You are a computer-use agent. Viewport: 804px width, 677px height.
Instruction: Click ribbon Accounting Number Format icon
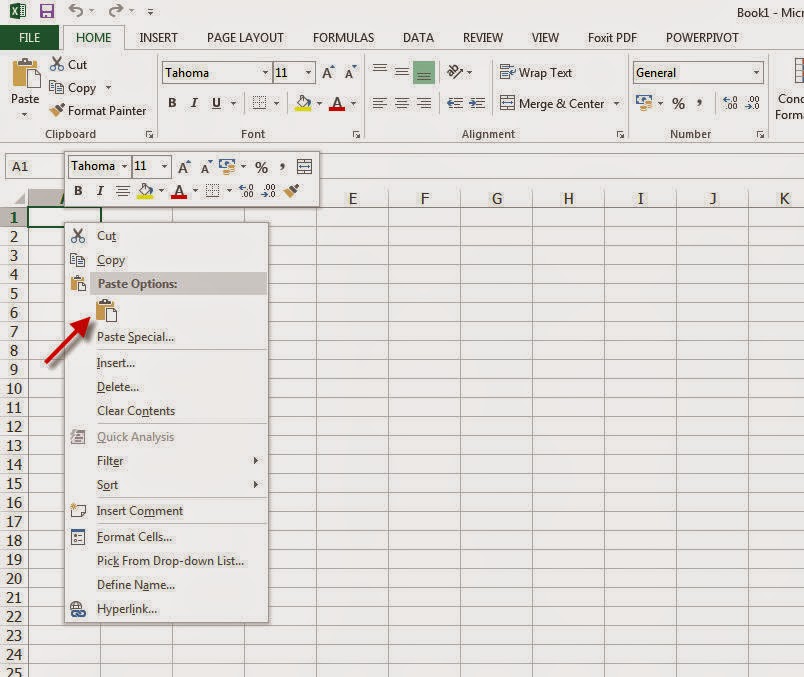pos(644,102)
